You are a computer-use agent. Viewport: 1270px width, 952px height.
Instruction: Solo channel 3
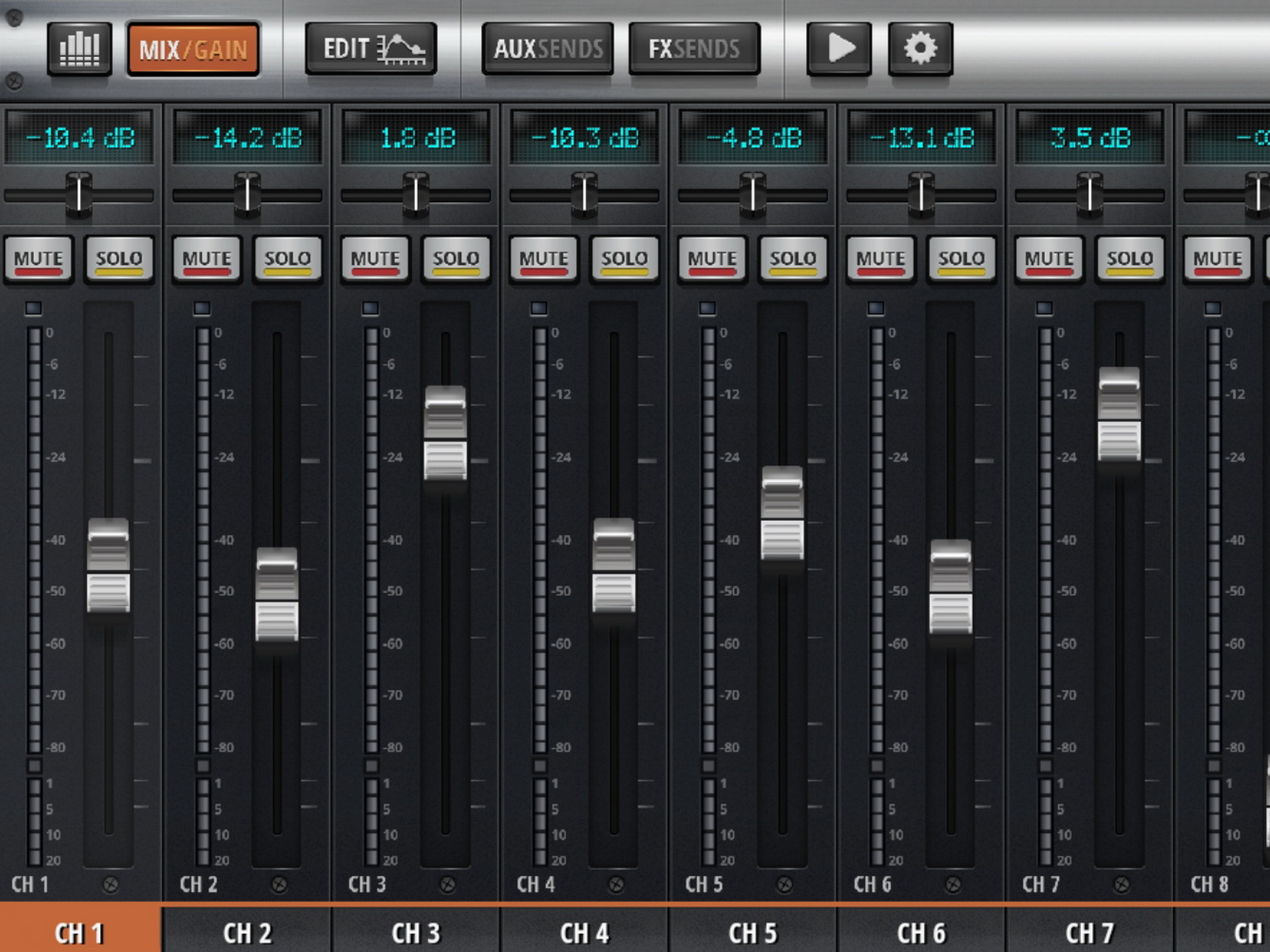click(x=456, y=259)
